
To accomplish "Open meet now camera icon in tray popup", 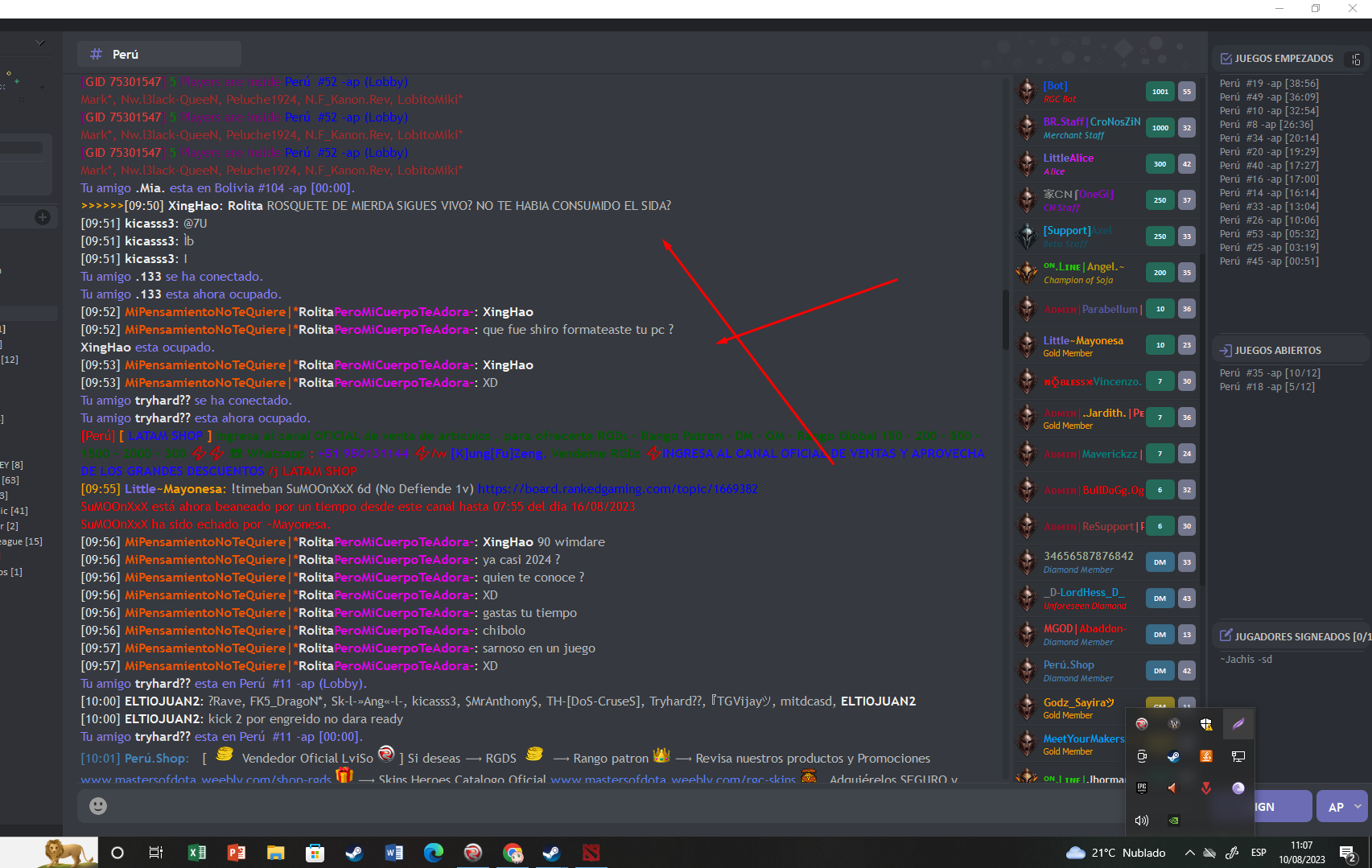I will pyautogui.click(x=1142, y=756).
